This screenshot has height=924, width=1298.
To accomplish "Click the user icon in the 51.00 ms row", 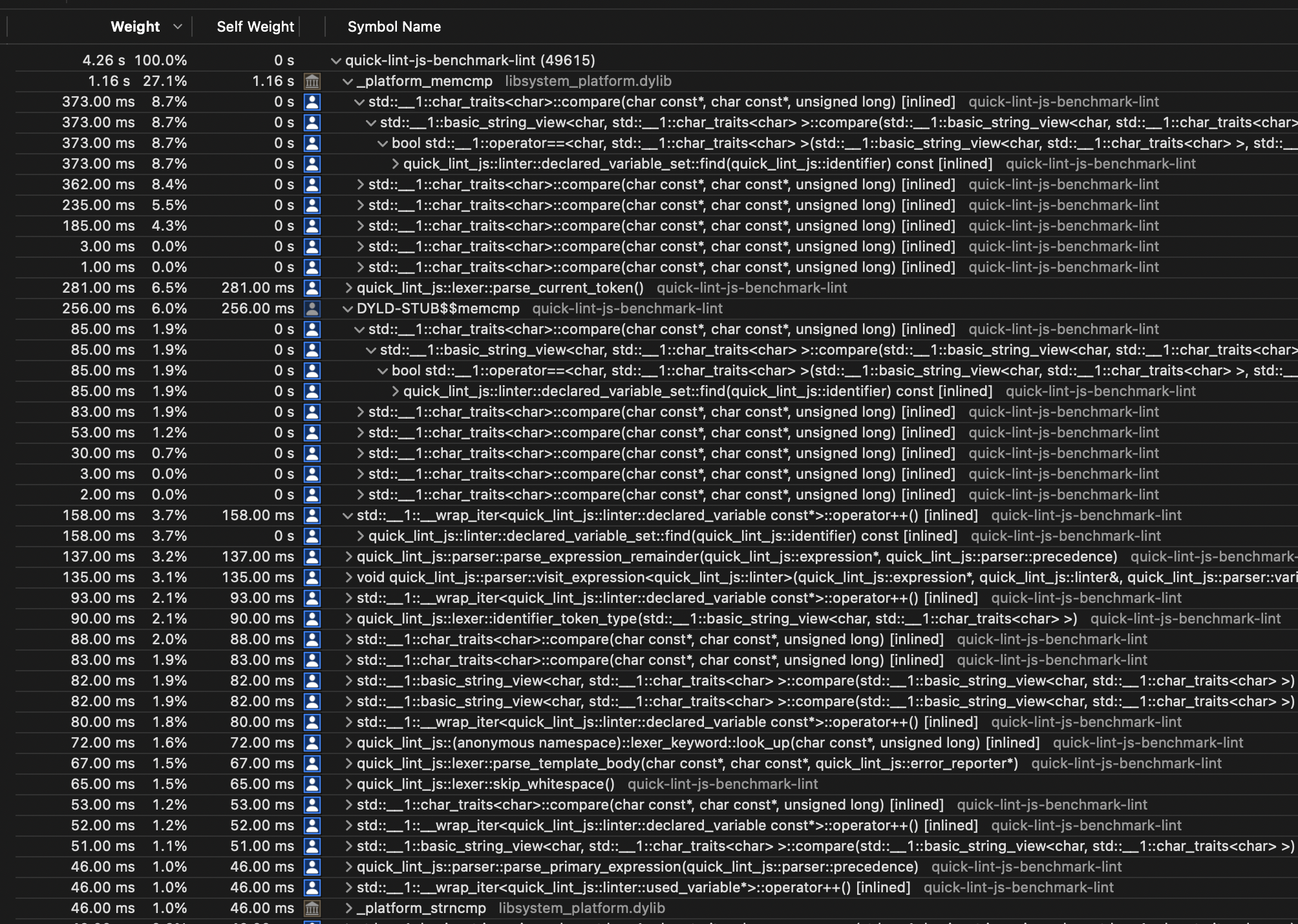I will [312, 846].
